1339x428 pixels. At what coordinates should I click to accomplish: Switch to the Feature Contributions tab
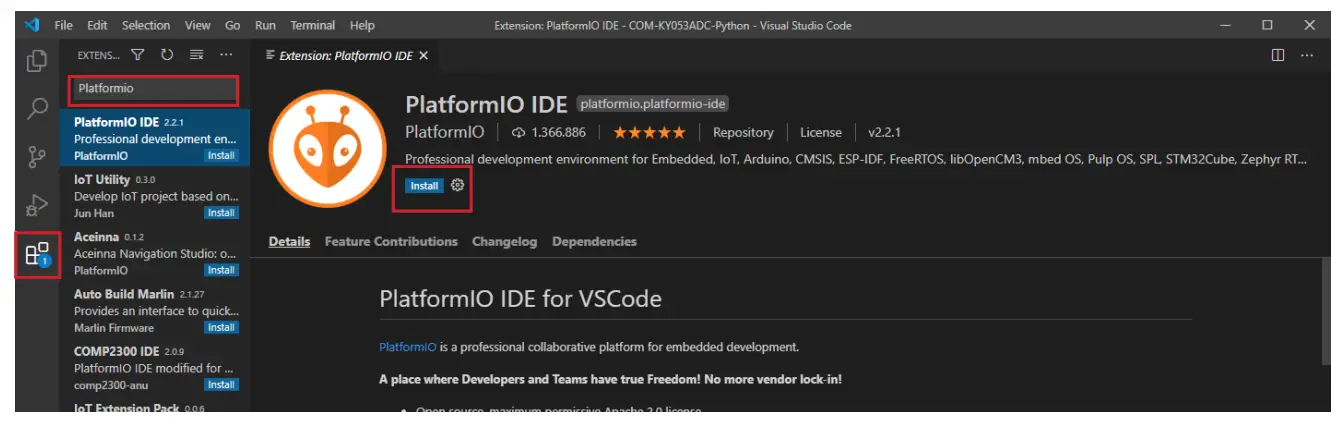pyautogui.click(x=391, y=242)
